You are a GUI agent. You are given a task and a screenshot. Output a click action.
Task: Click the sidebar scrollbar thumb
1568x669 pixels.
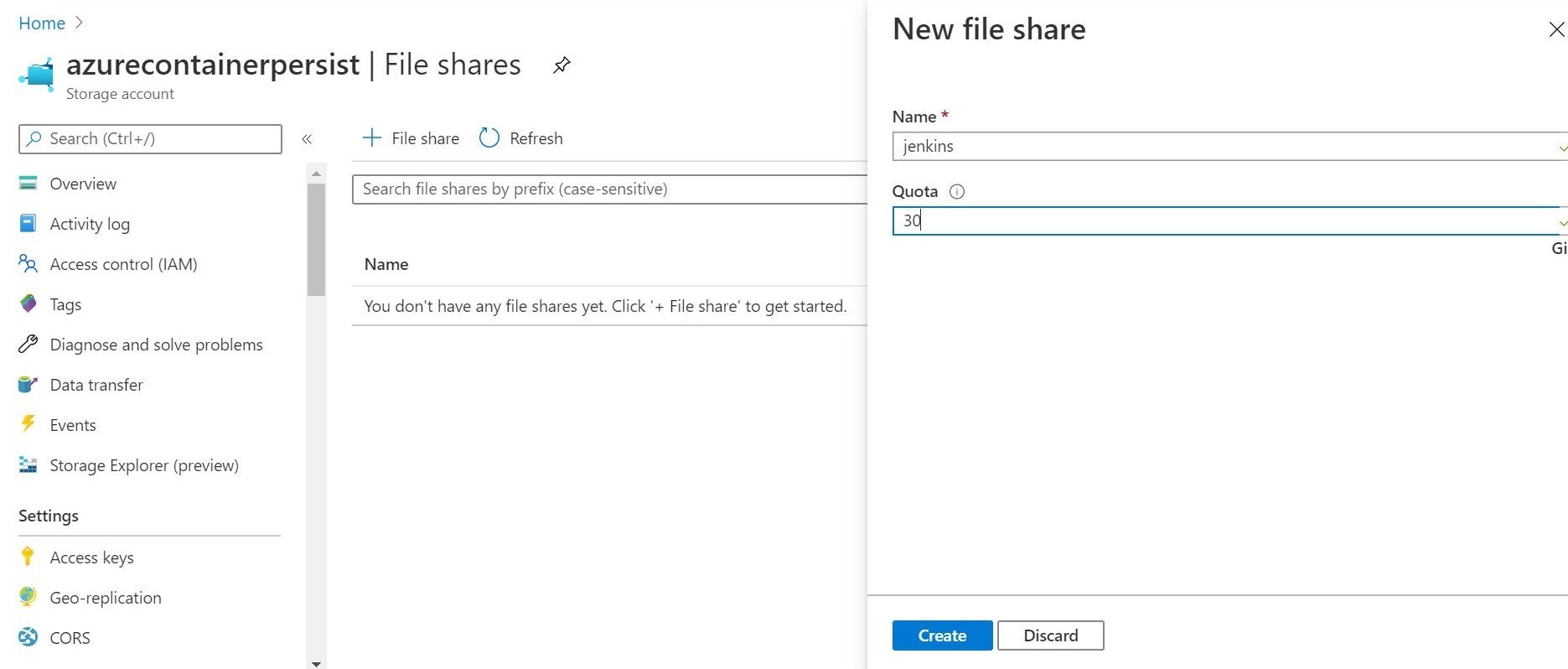pos(316,240)
